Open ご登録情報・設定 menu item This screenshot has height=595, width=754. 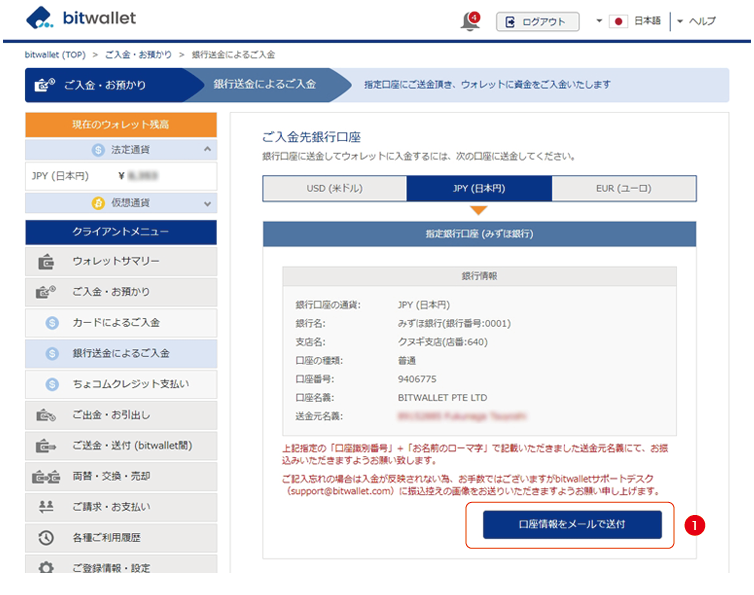click(x=121, y=564)
